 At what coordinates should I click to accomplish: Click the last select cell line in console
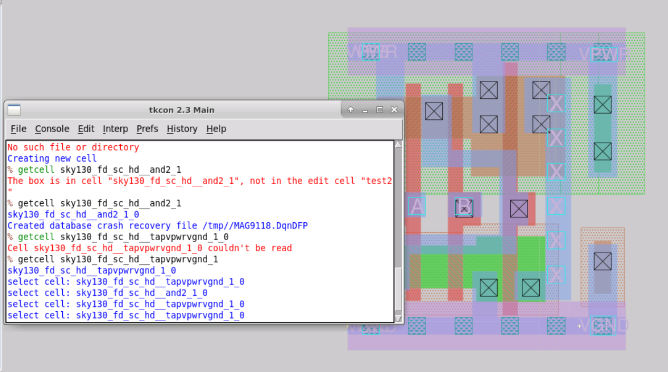click(x=126, y=315)
